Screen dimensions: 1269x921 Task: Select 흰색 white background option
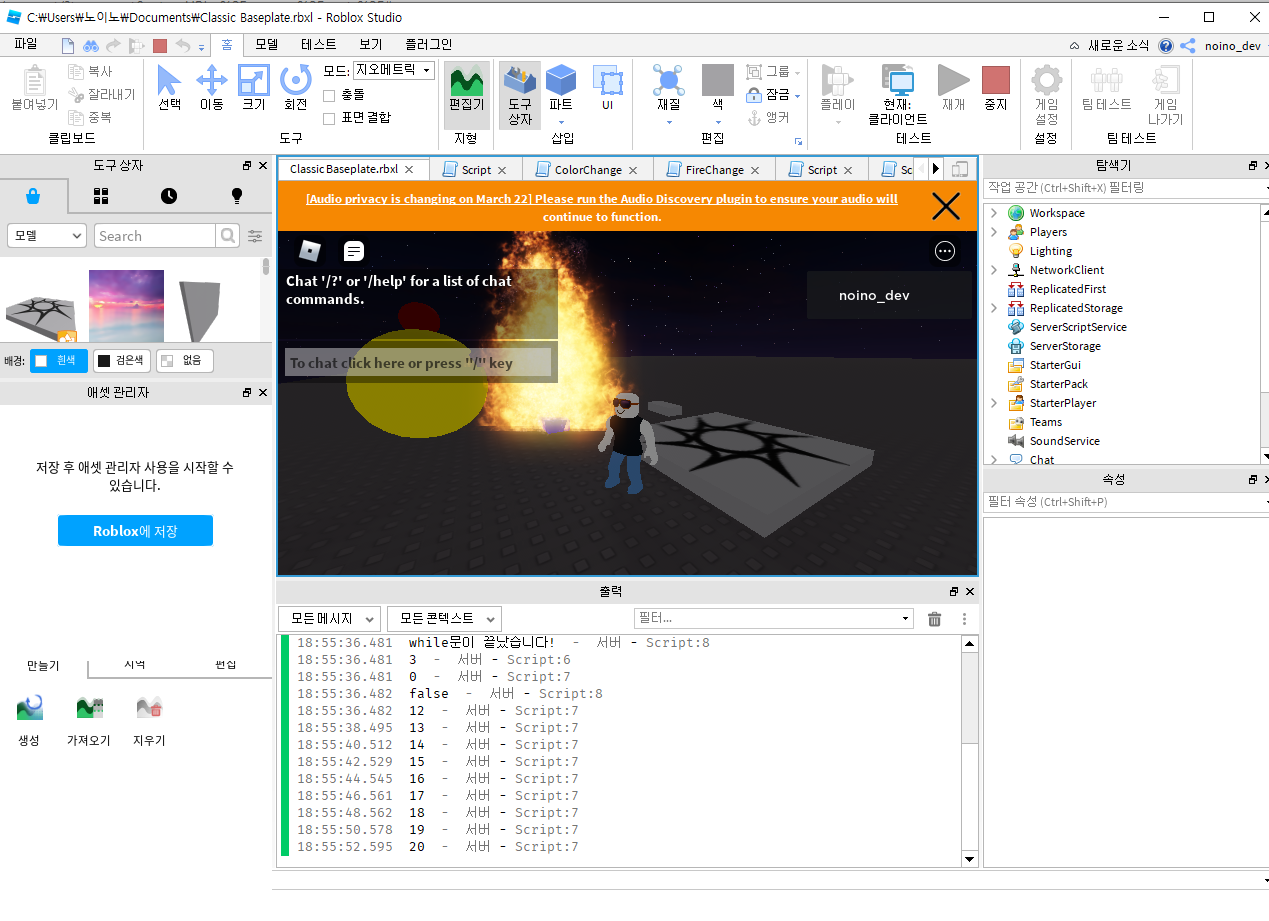(59, 361)
